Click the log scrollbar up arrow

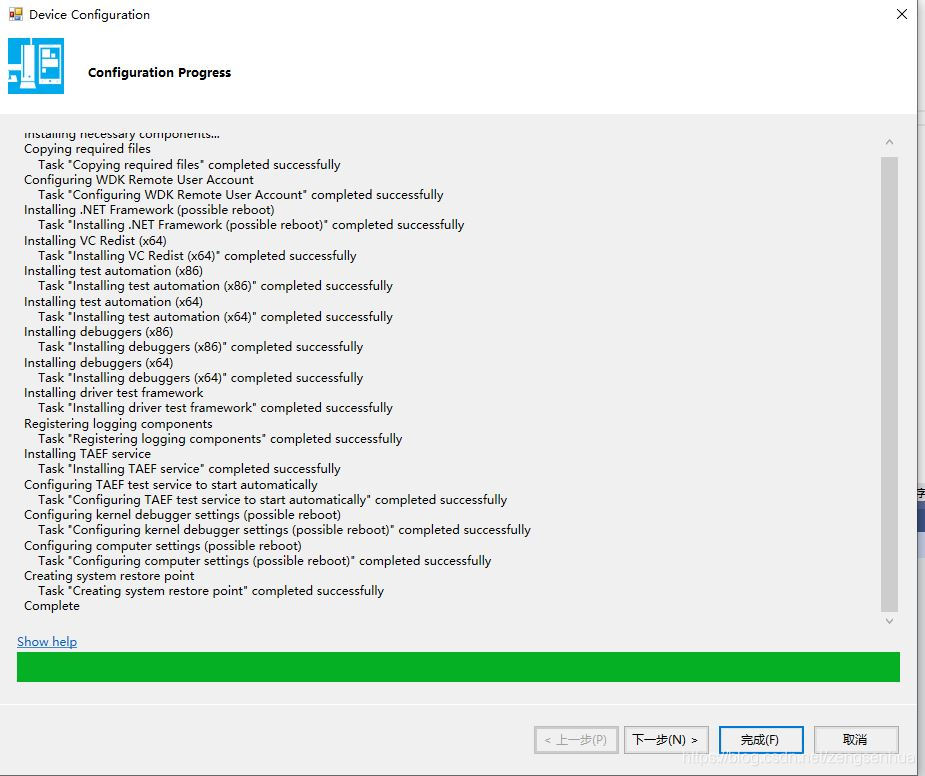890,142
